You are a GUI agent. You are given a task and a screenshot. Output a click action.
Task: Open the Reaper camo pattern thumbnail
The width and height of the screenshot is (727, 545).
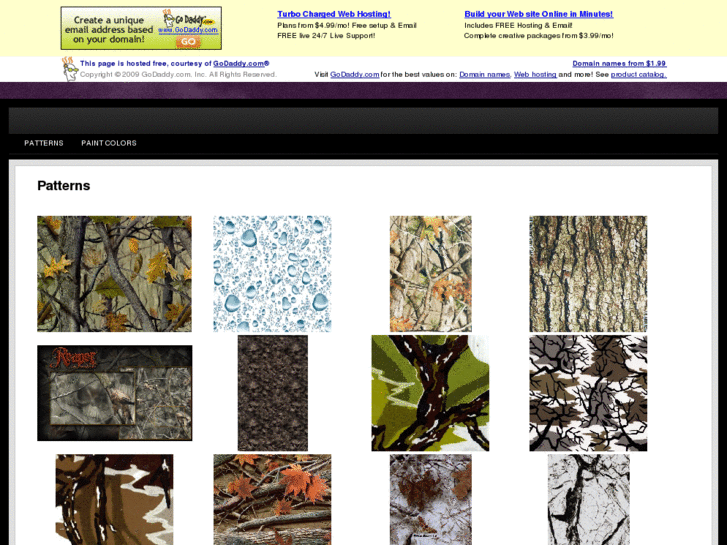(115, 393)
